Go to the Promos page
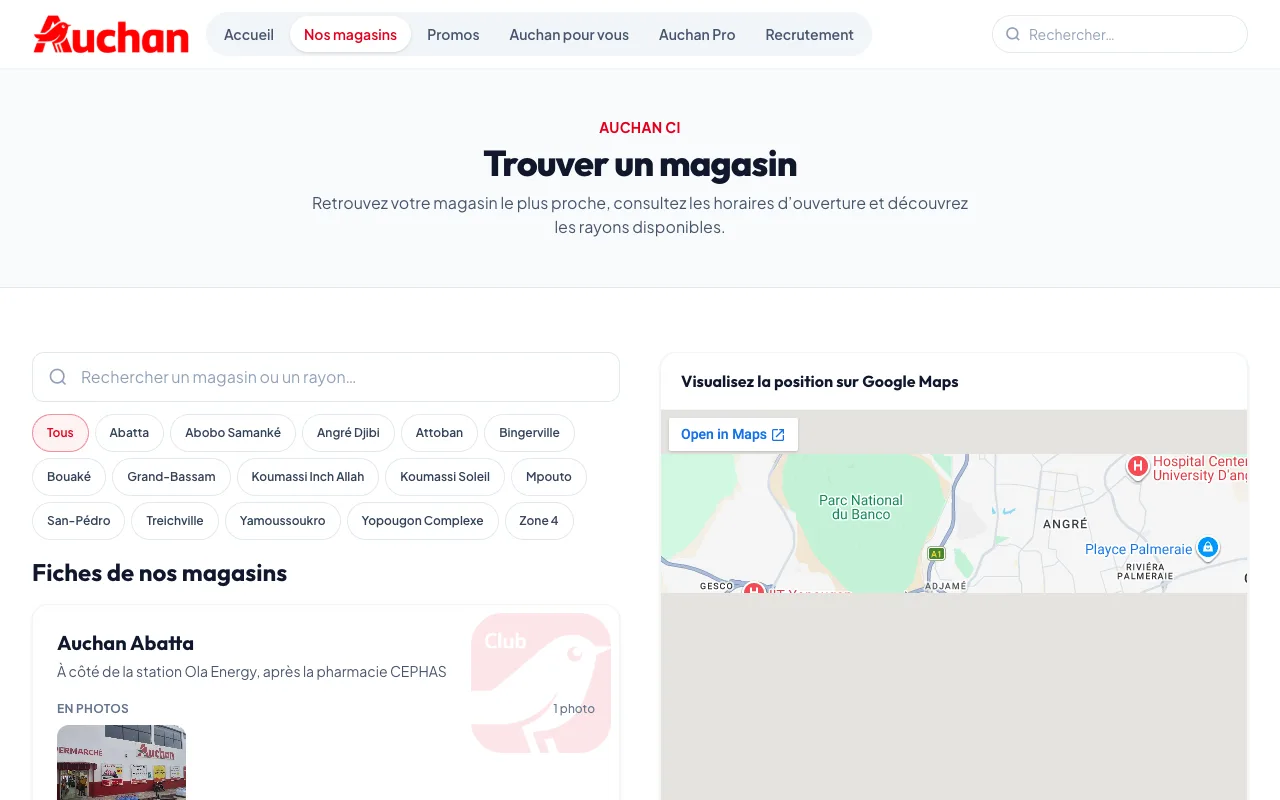 coord(453,34)
